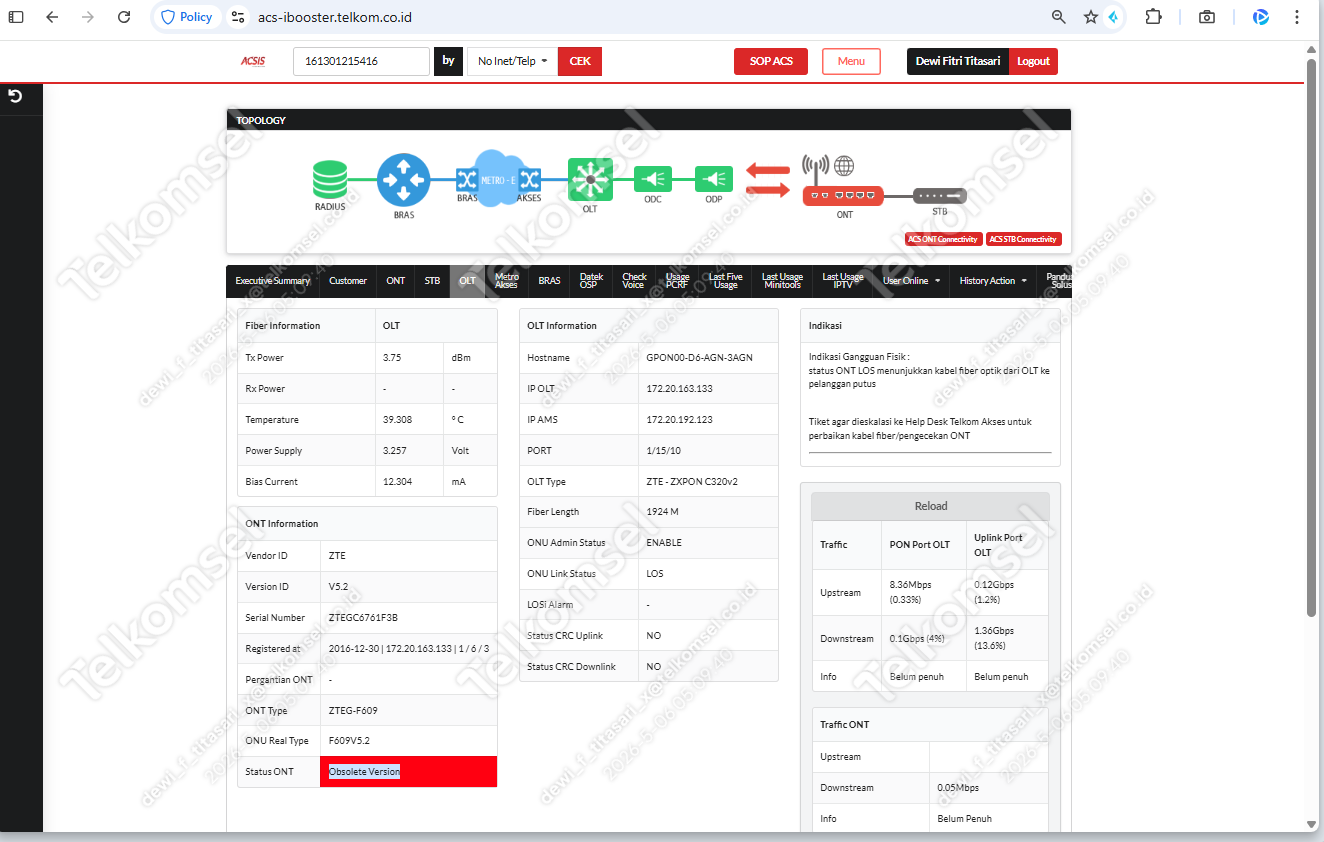Click the PORT value 1/15/10
This screenshot has width=1324, height=842.
click(663, 451)
